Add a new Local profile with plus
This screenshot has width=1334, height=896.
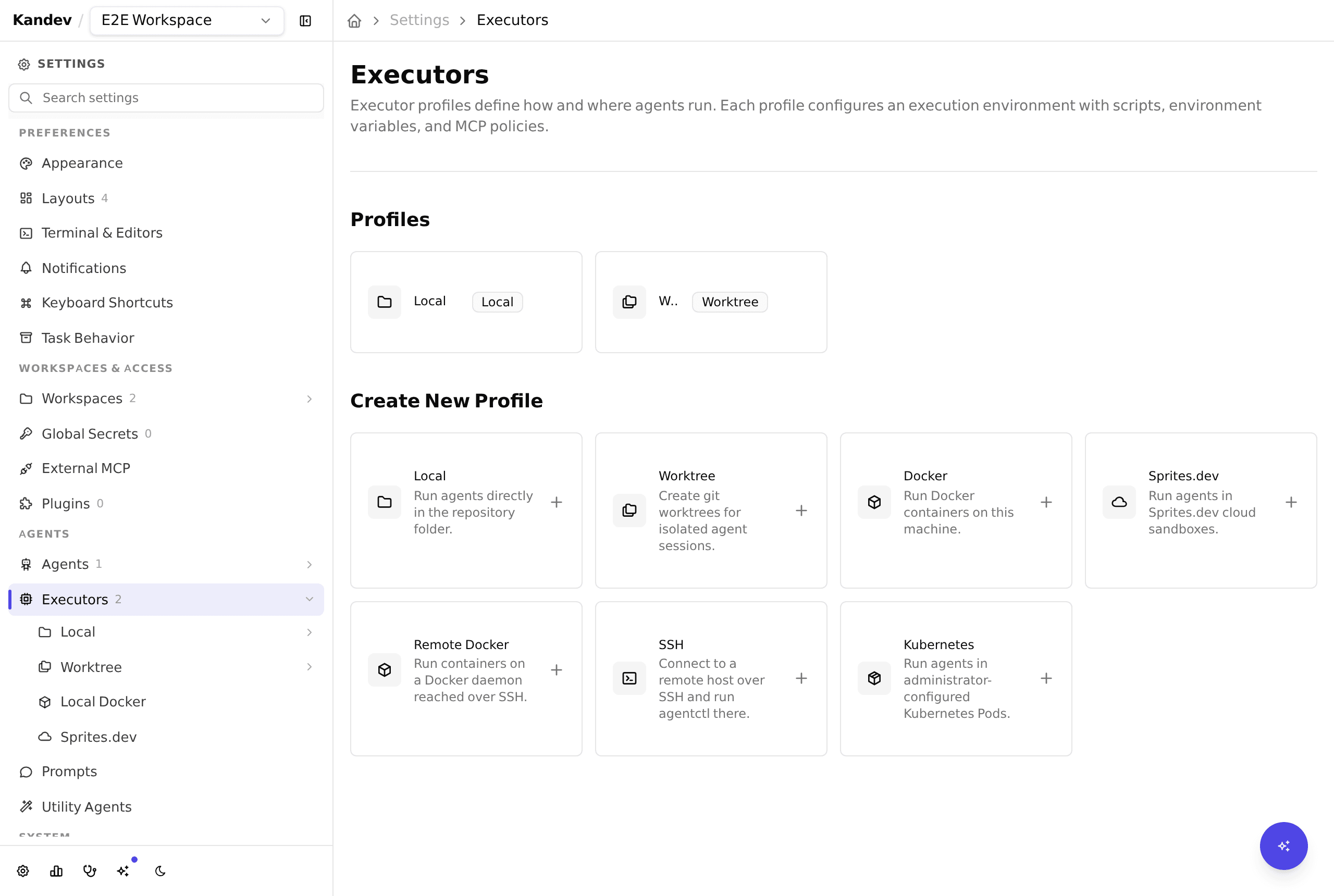[x=557, y=502]
